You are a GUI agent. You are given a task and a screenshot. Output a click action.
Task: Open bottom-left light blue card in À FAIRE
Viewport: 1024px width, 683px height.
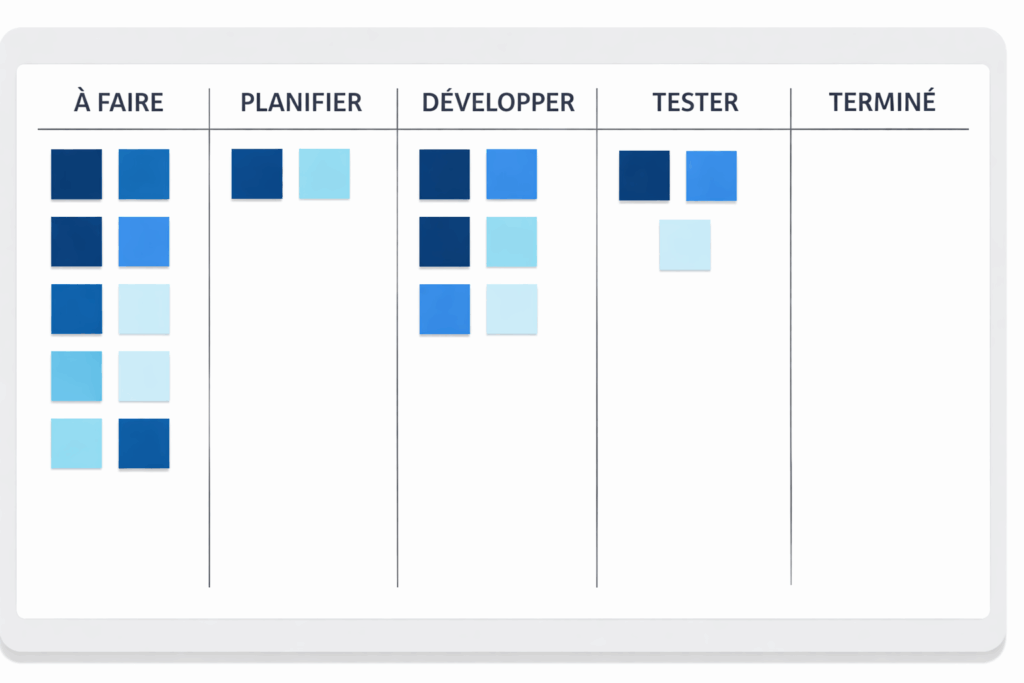point(76,443)
